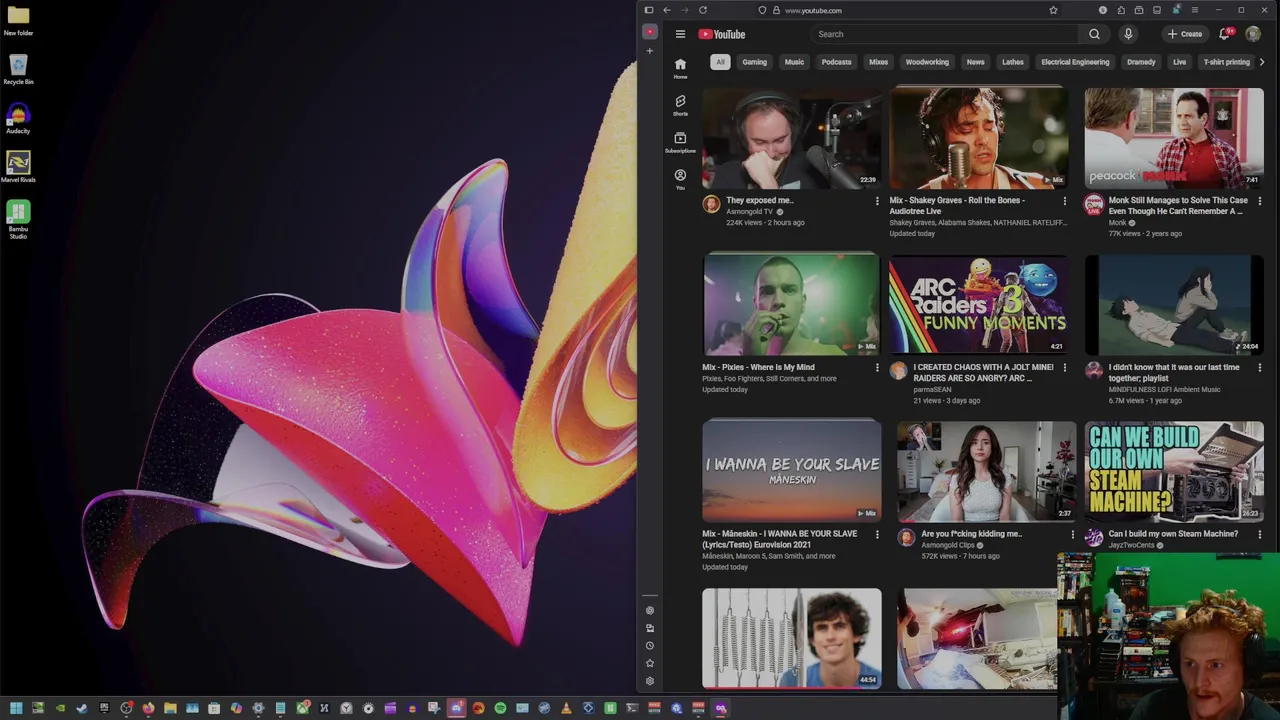1280x720 pixels.
Task: Open history clock icon in browser sidebar
Action: coord(650,645)
